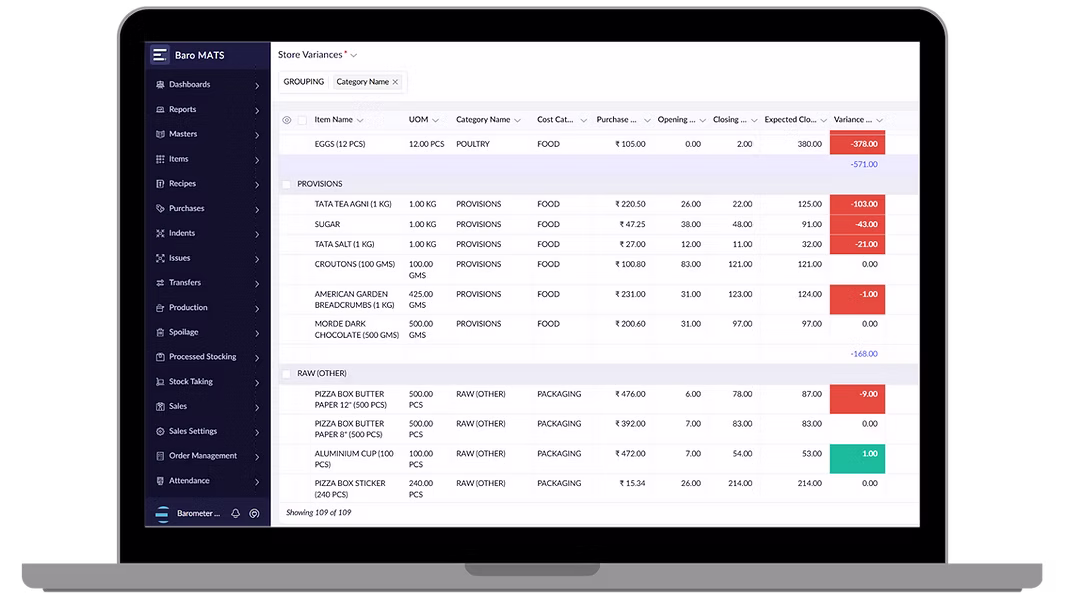1066x600 pixels.
Task: Click the Spoilage bin icon
Action: tap(160, 332)
